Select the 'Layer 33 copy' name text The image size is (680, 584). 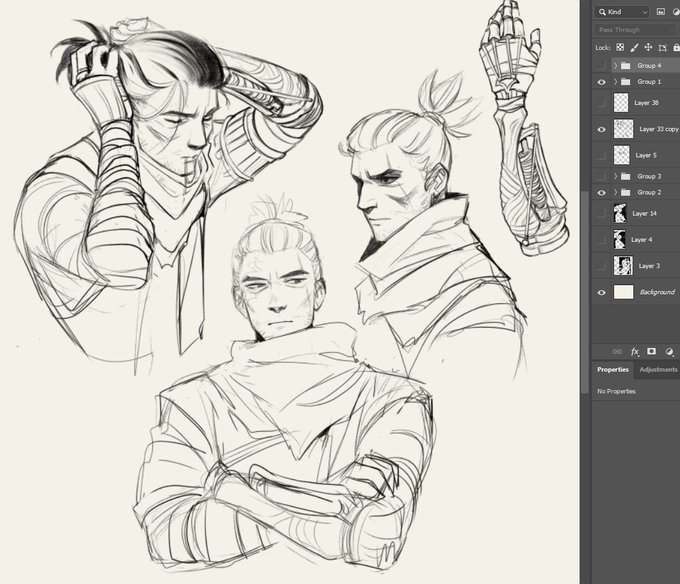(x=658, y=129)
